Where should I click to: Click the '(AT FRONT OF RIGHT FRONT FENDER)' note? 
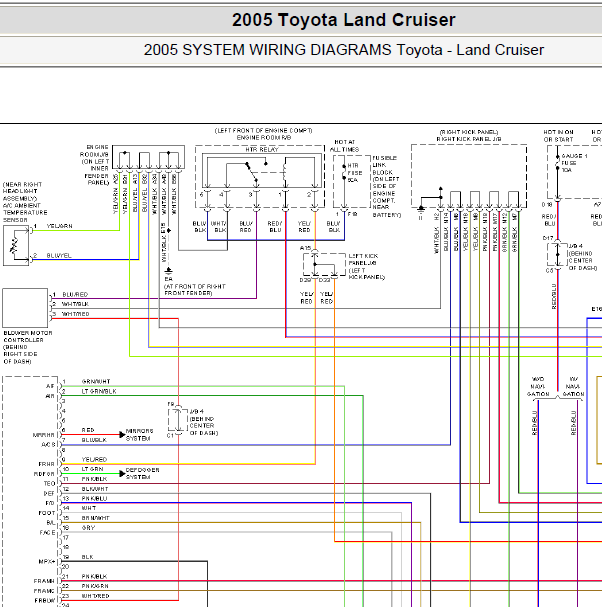pos(194,290)
